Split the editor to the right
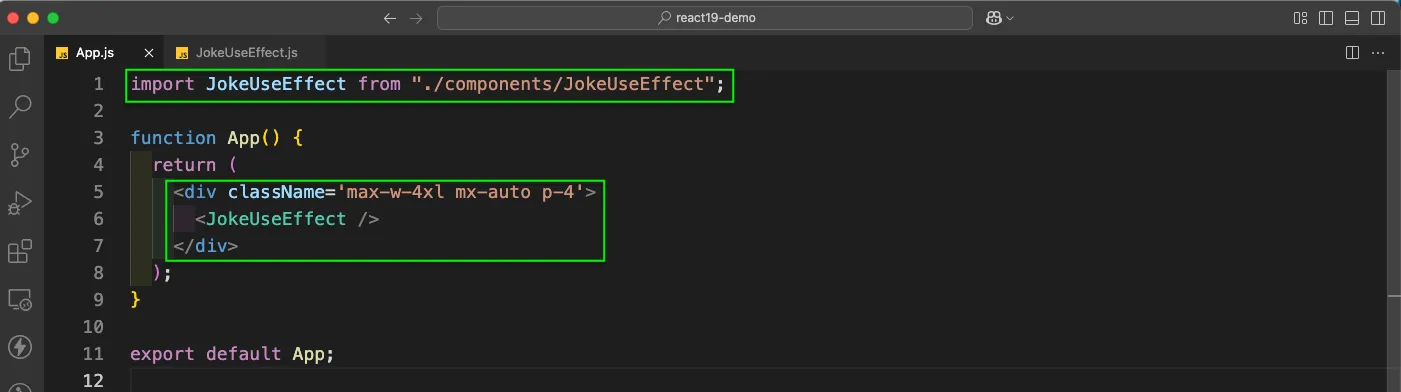This screenshot has width=1401, height=392. click(x=1352, y=52)
